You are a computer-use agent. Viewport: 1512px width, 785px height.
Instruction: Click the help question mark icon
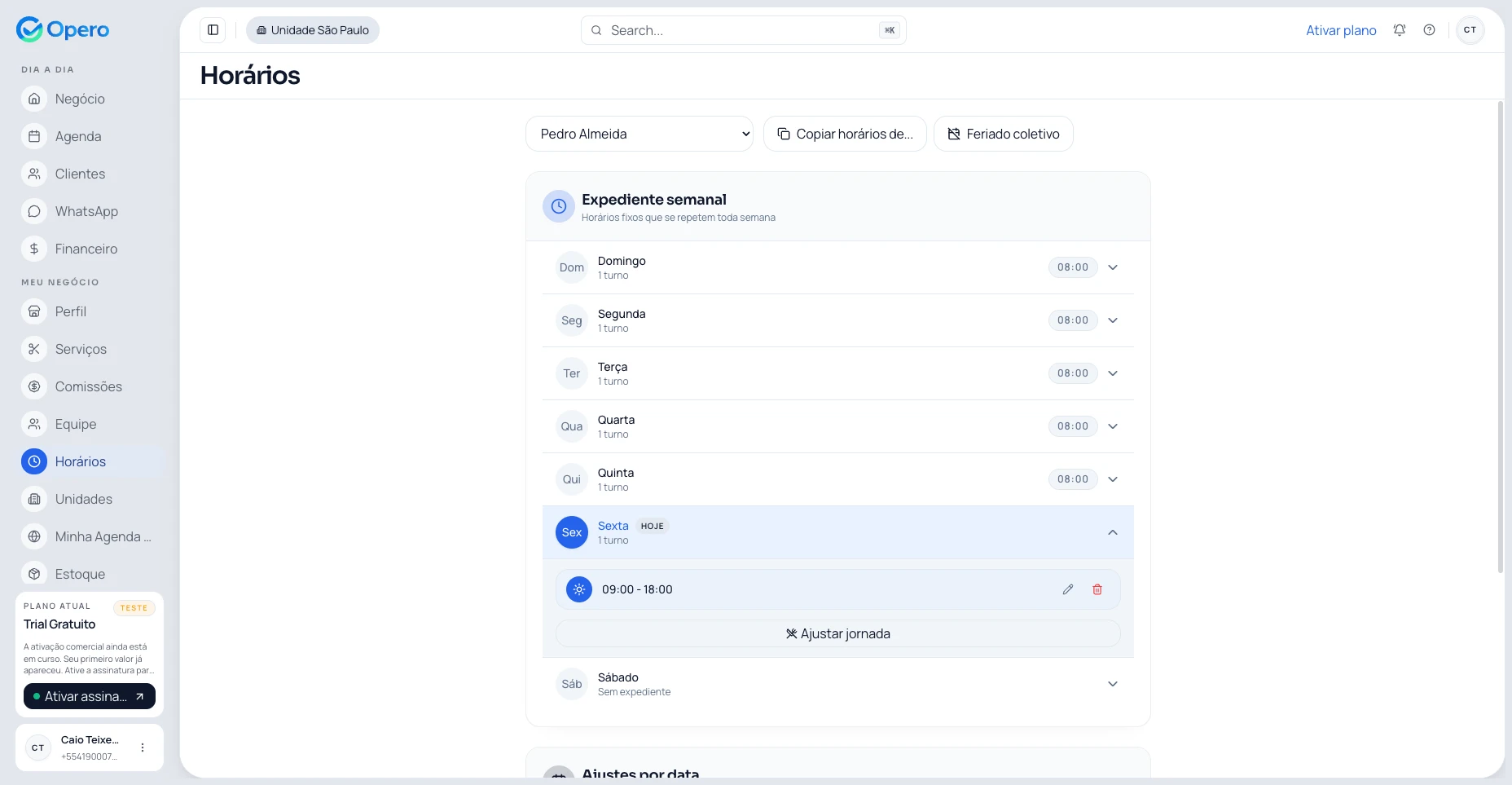[1429, 29]
